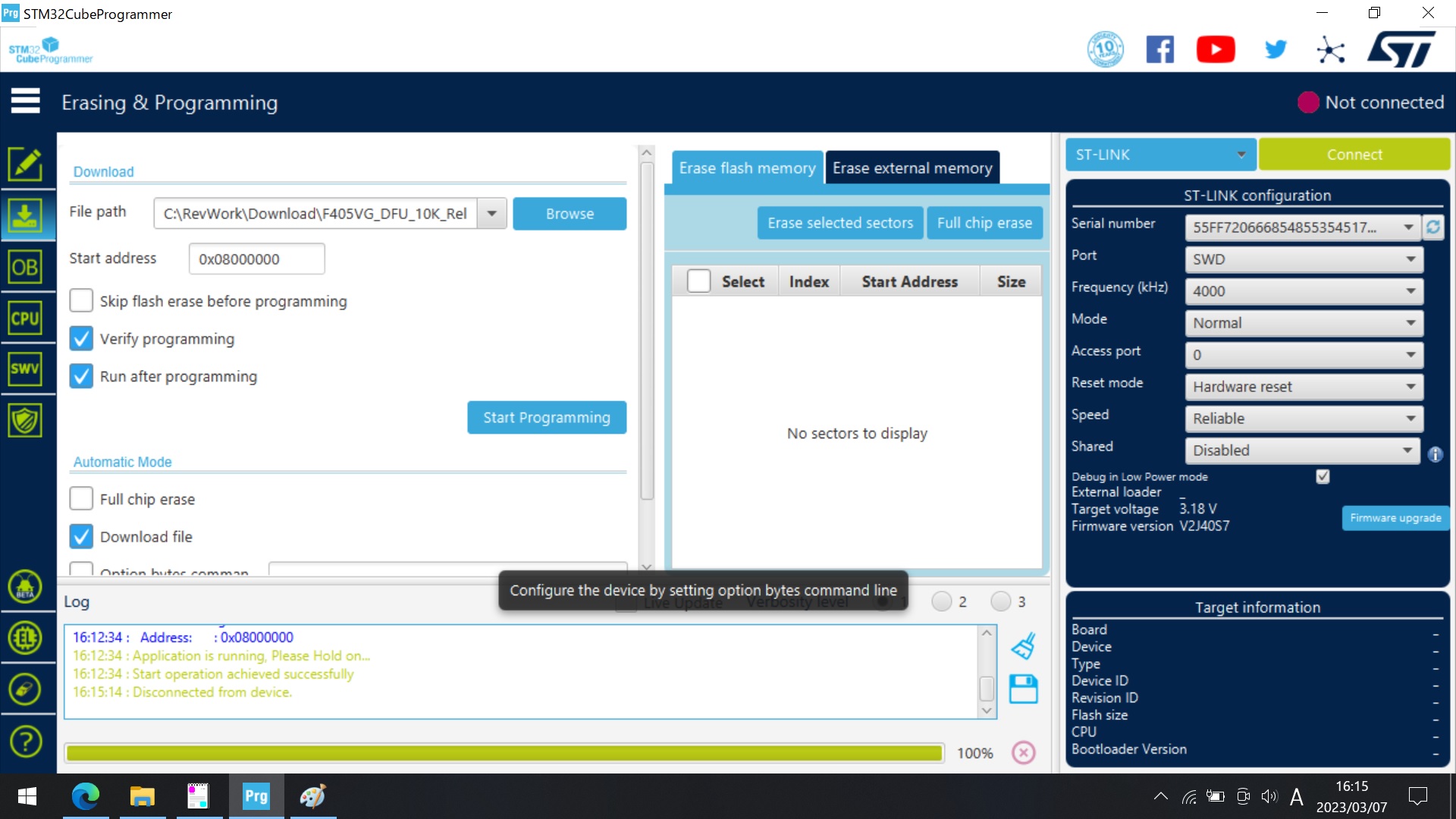Enable Full chip erase in Automatic Mode
This screenshot has height=819, width=1456.
pos(81,499)
